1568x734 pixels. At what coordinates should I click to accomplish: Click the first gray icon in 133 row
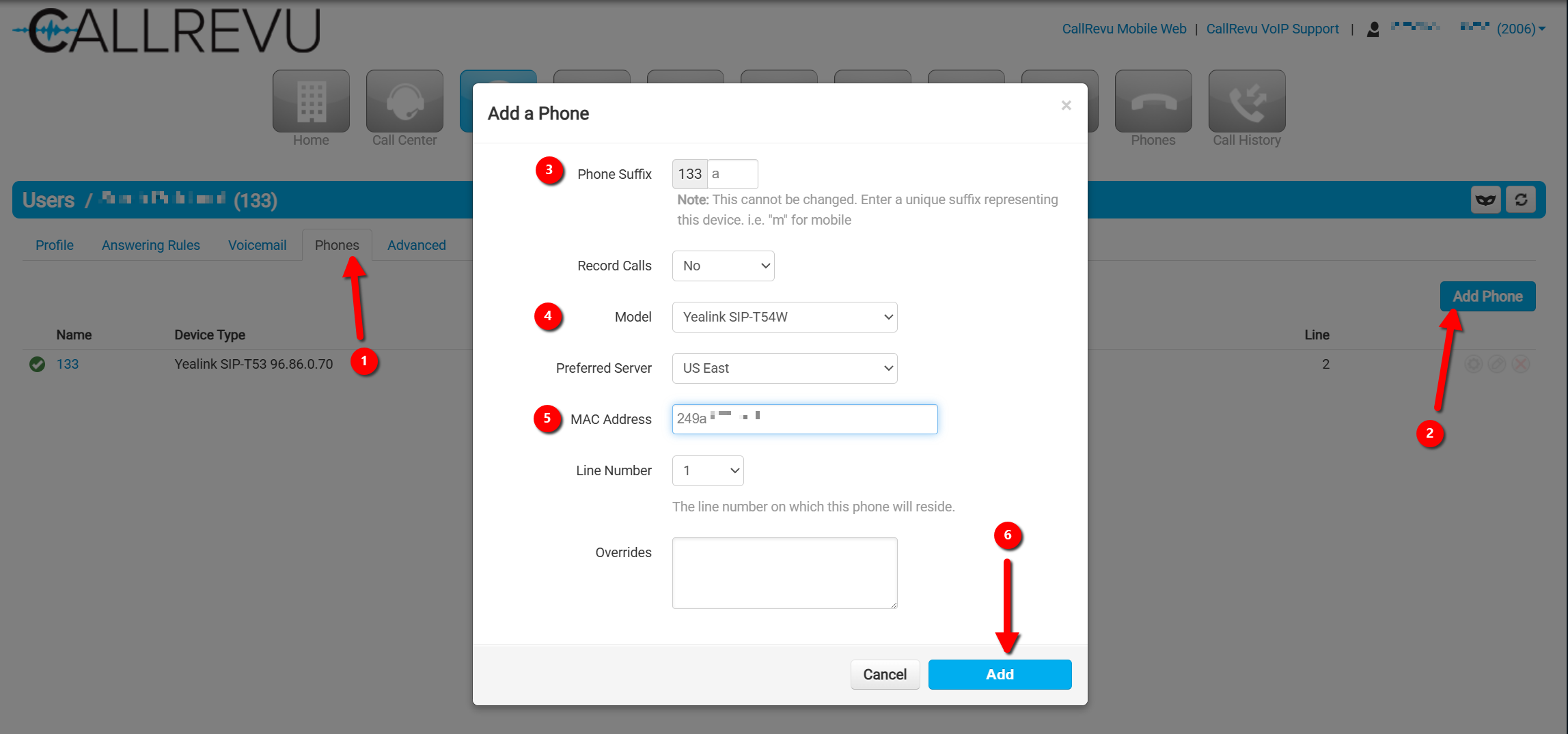coord(1474,364)
